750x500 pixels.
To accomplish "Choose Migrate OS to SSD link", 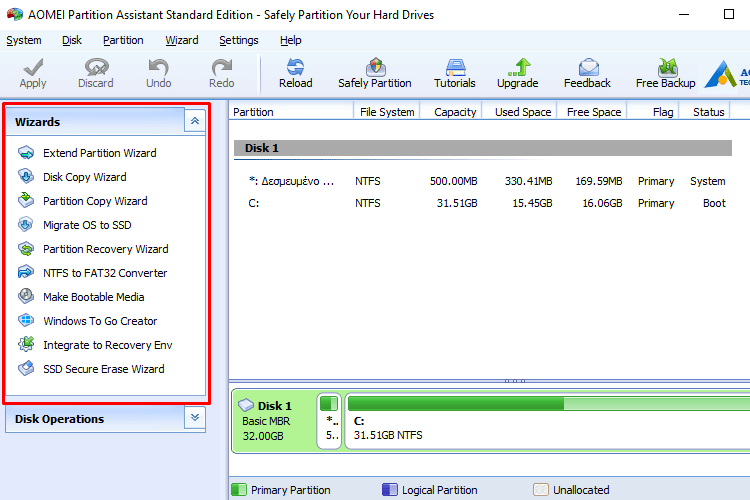I will click(x=87, y=225).
